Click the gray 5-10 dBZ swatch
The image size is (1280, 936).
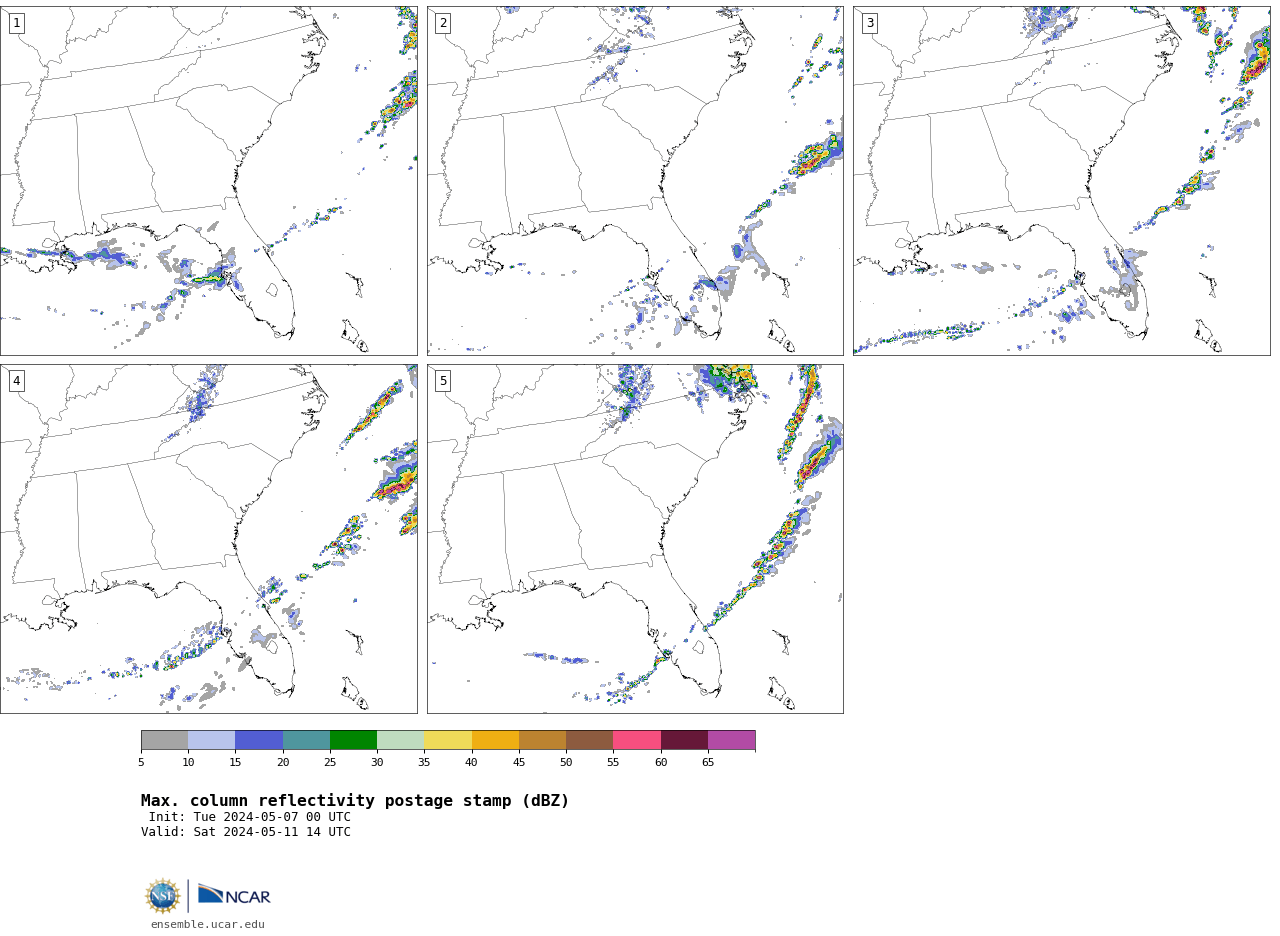click(x=164, y=740)
